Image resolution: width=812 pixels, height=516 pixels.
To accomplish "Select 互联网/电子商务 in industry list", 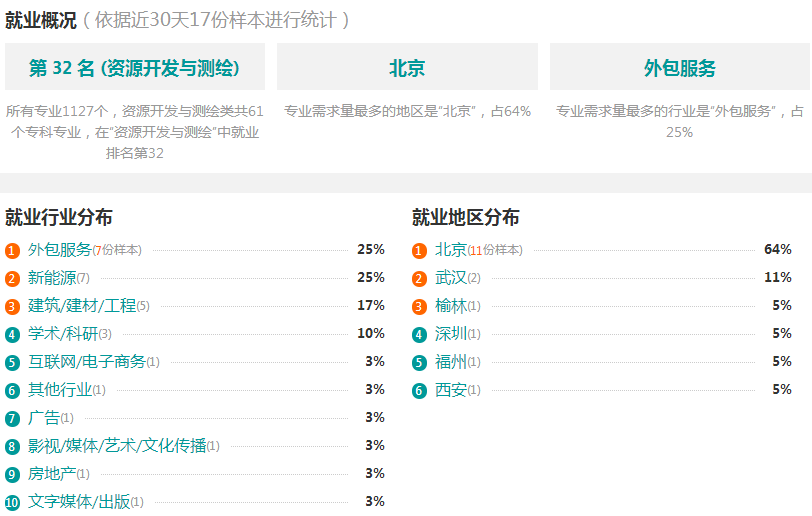I will click(86, 362).
